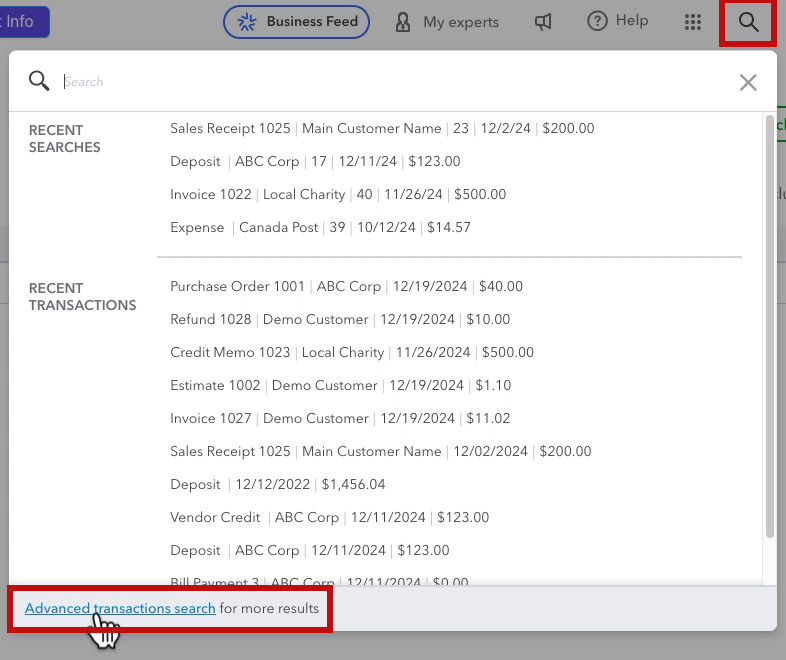Open Estimate 1002 Demo Customer transaction
The image size is (786, 660).
pyautogui.click(x=340, y=385)
